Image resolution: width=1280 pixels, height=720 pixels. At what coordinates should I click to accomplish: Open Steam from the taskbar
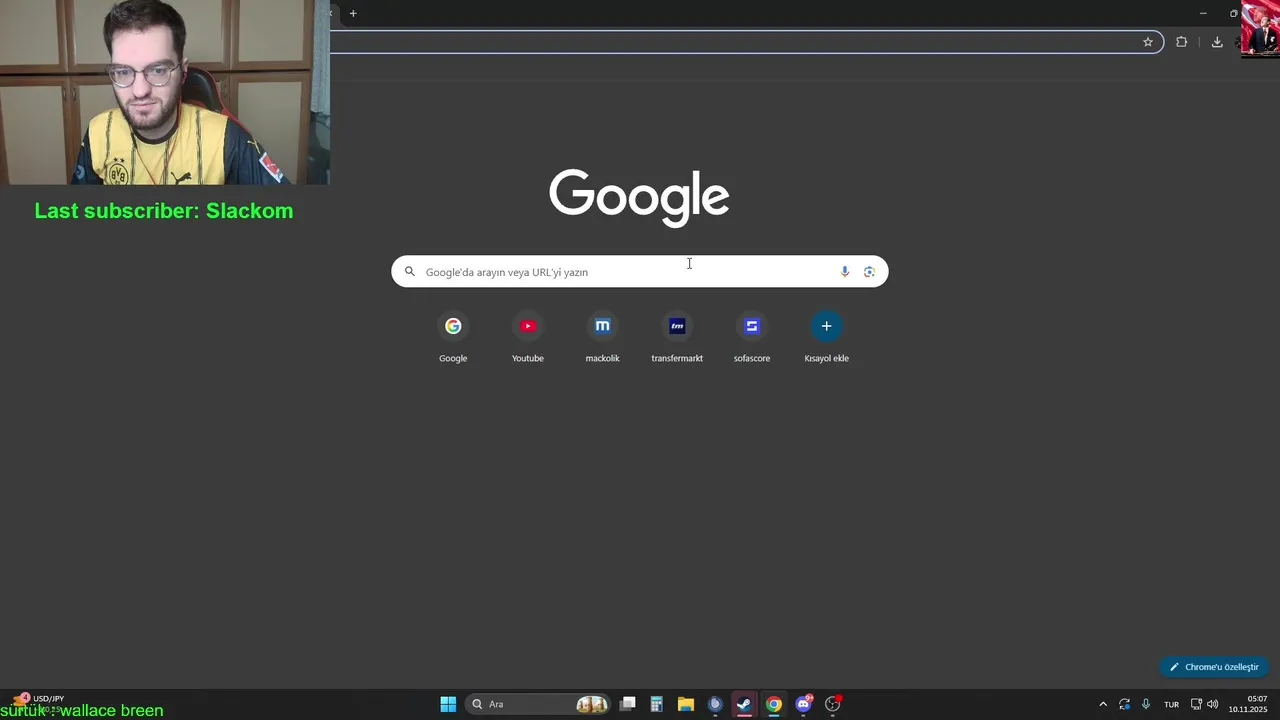coord(744,704)
